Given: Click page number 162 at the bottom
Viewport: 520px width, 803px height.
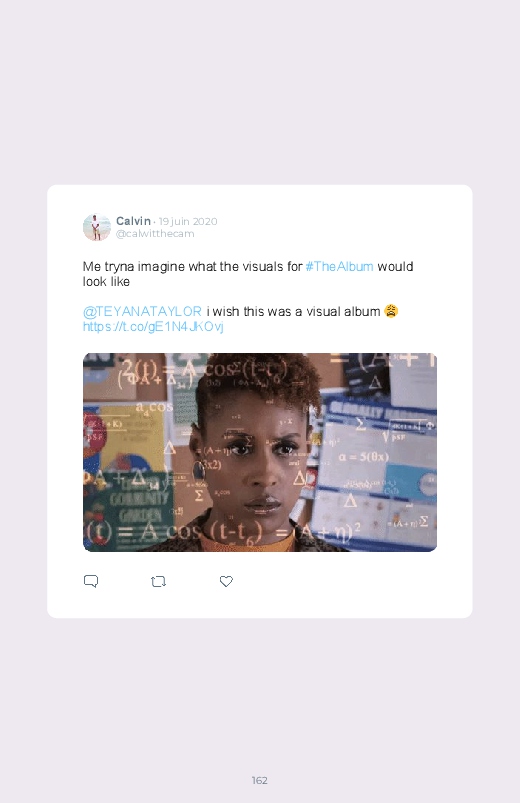Looking at the screenshot, I should (260, 780).
